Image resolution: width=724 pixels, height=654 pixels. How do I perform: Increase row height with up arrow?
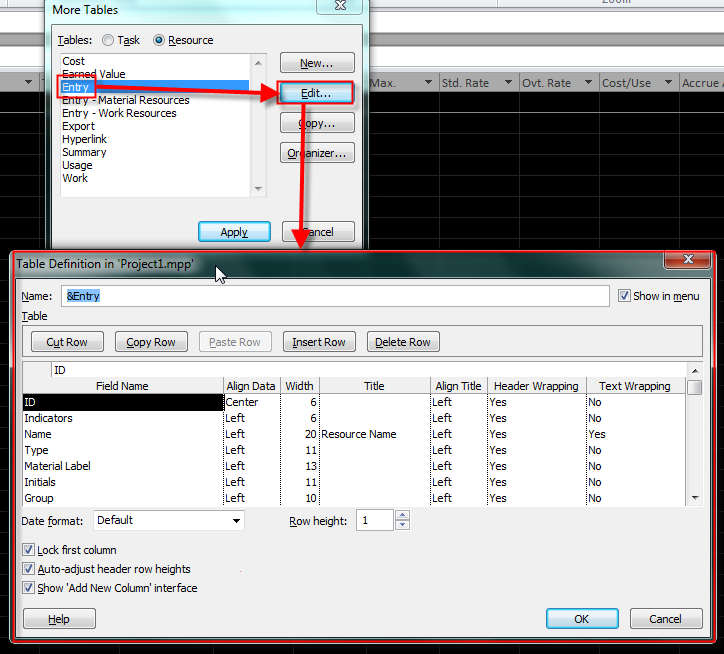click(x=402, y=516)
